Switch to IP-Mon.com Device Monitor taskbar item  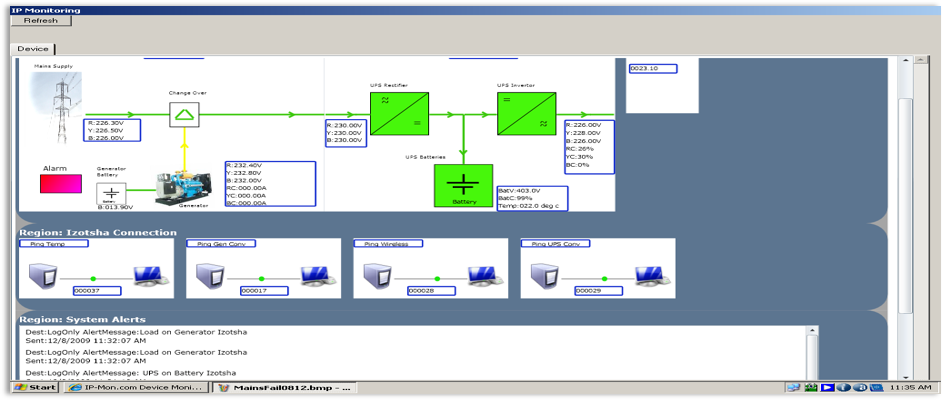pyautogui.click(x=136, y=387)
